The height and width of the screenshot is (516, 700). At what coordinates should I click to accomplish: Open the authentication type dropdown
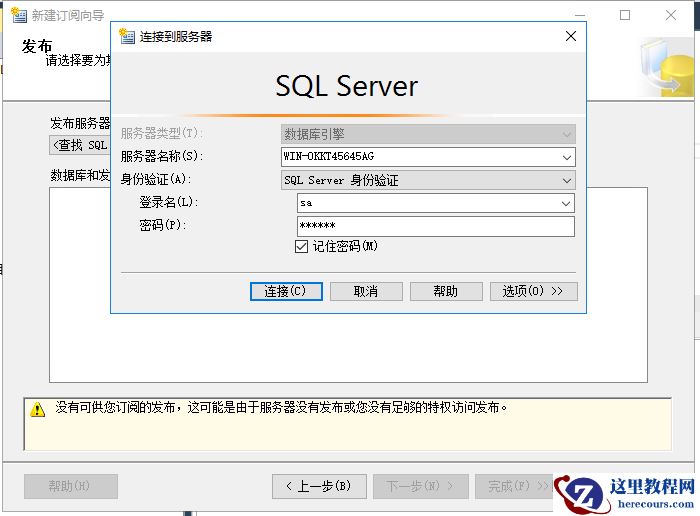[567, 180]
